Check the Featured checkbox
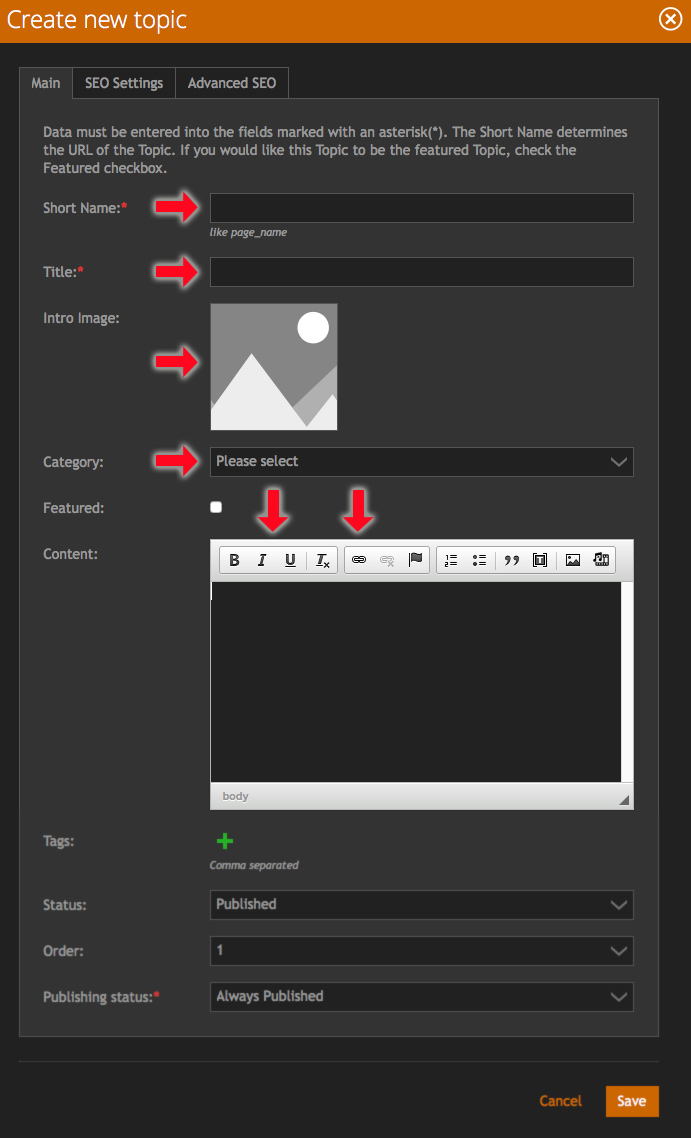Image resolution: width=691 pixels, height=1138 pixels. (x=216, y=507)
